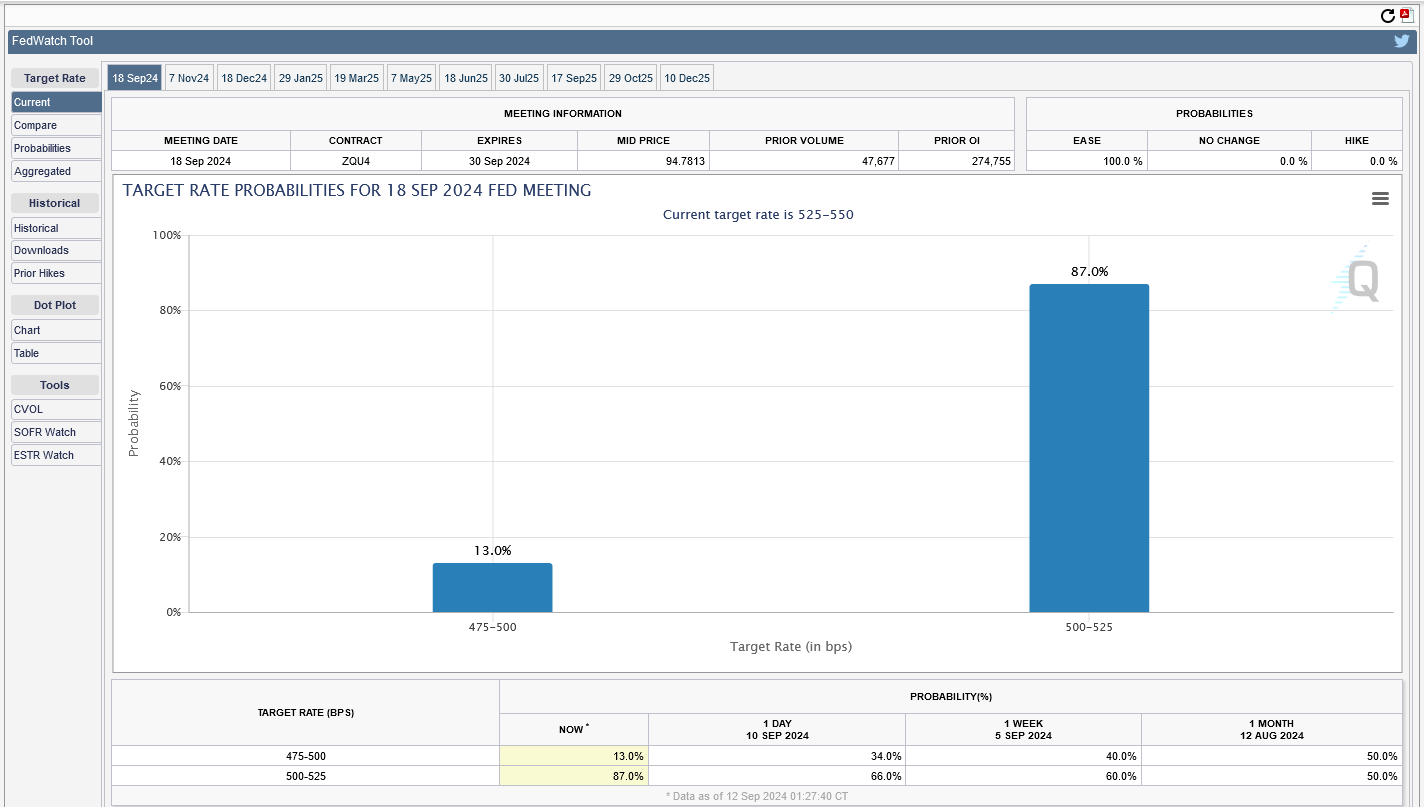
Task: Select the 10 Dec25 meeting tab
Action: coord(687,78)
